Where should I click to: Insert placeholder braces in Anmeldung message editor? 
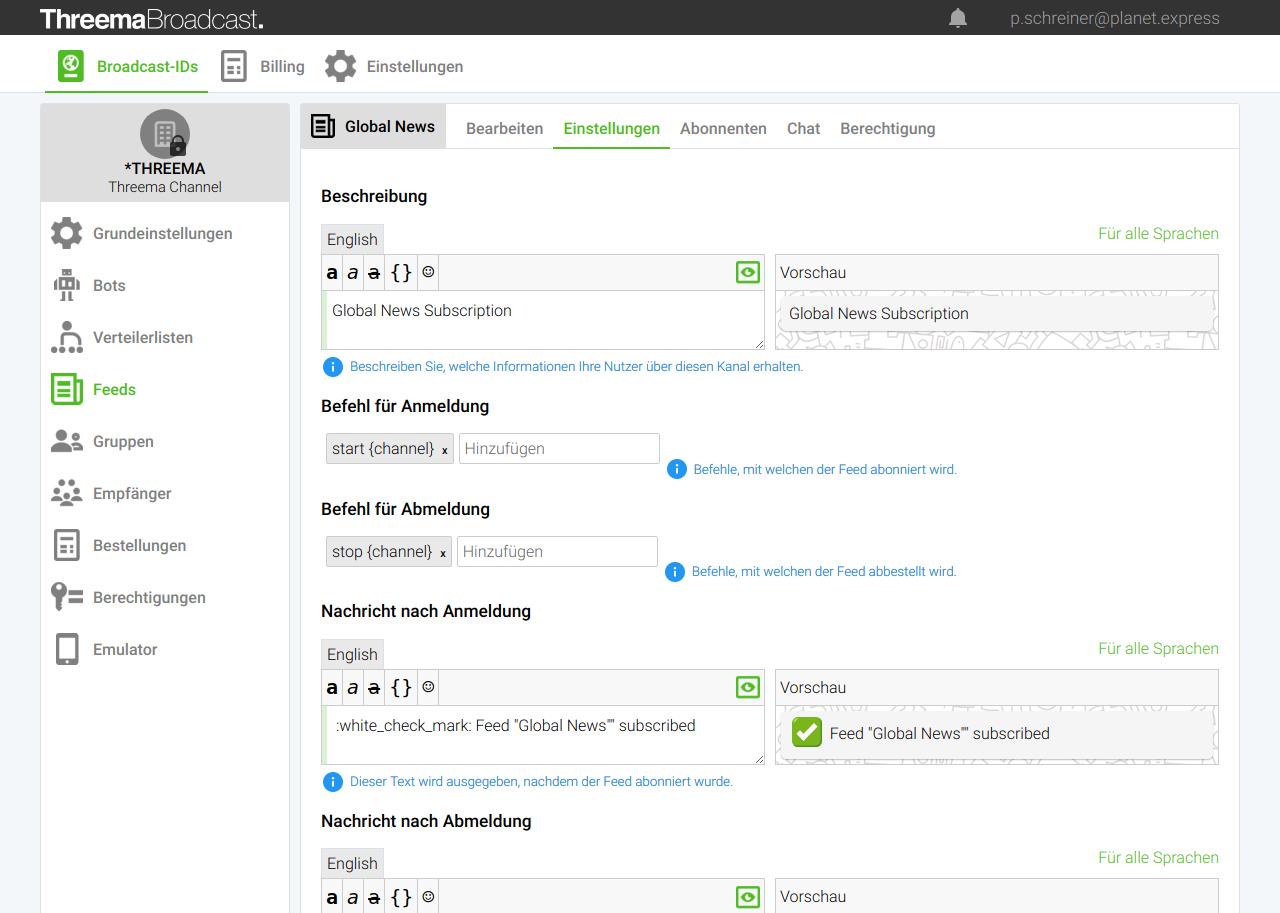(x=401, y=687)
